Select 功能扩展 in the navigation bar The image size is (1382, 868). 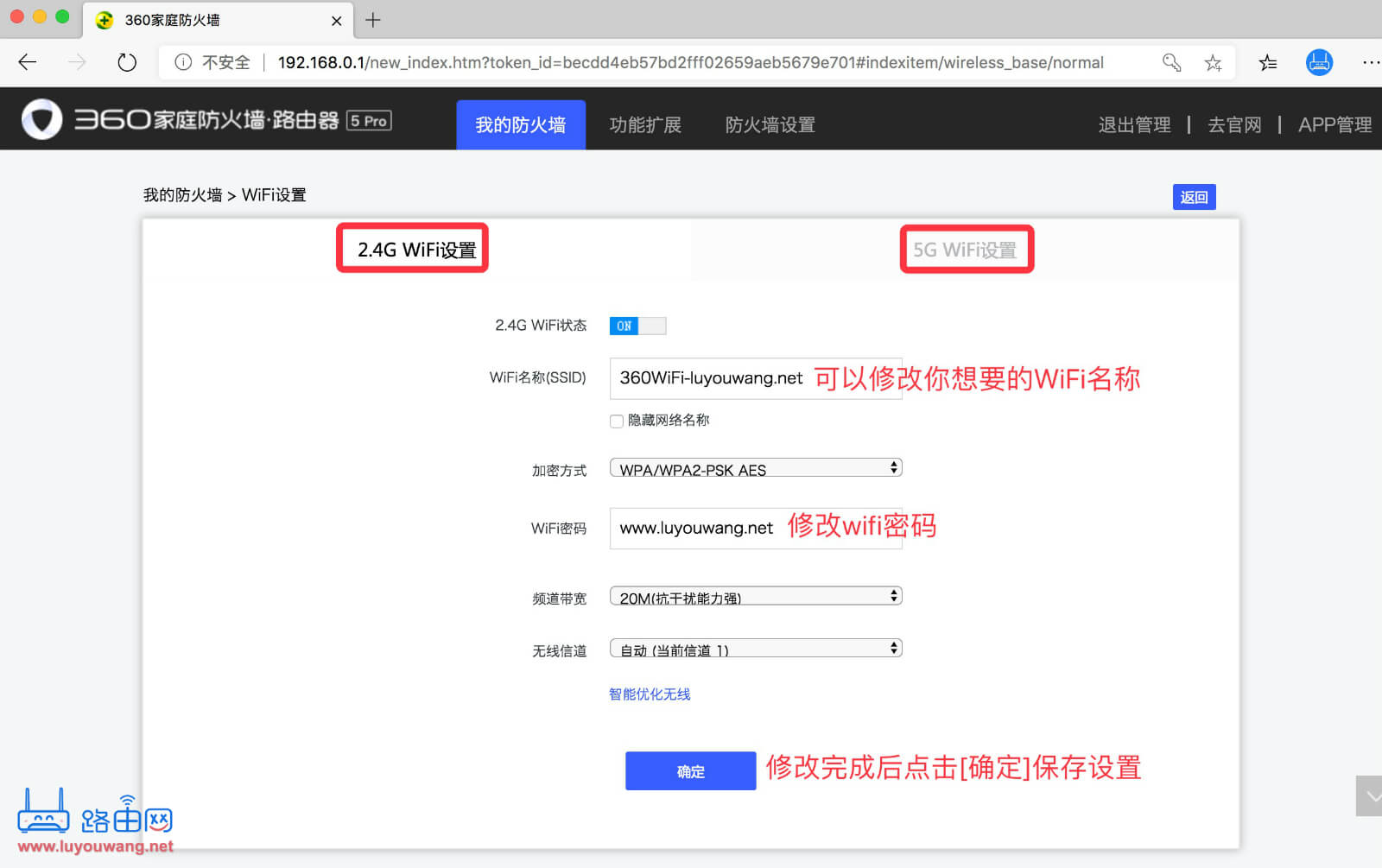645,124
